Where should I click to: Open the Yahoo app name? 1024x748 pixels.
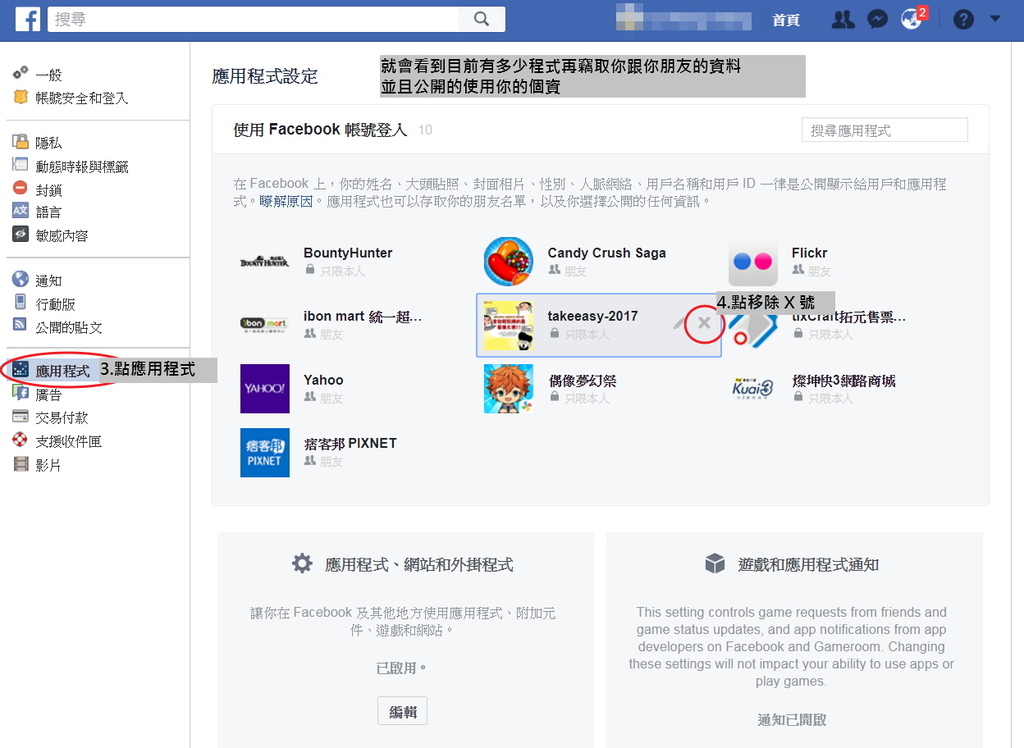(x=323, y=380)
